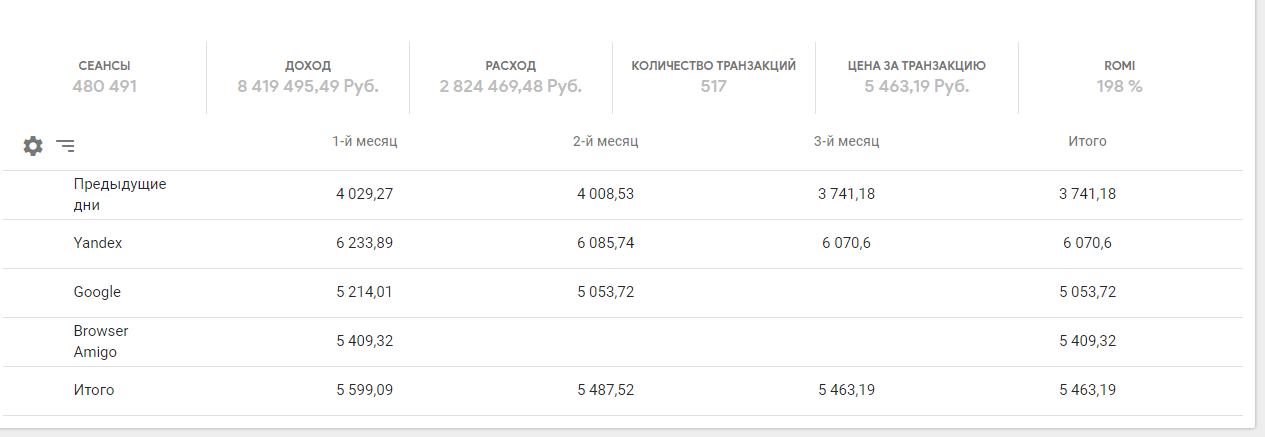Click the 3-й месяц column header
This screenshot has width=1265, height=437.
coord(846,142)
